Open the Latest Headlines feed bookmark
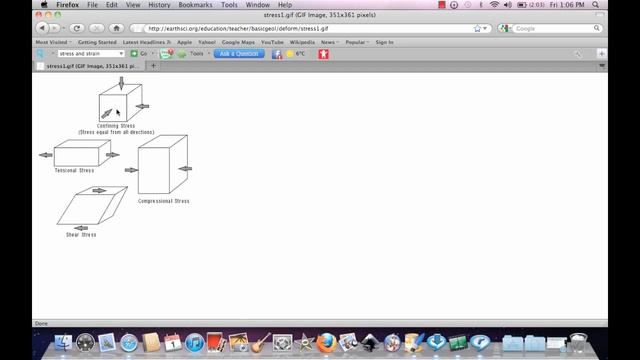640x360 pixels. coord(146,42)
